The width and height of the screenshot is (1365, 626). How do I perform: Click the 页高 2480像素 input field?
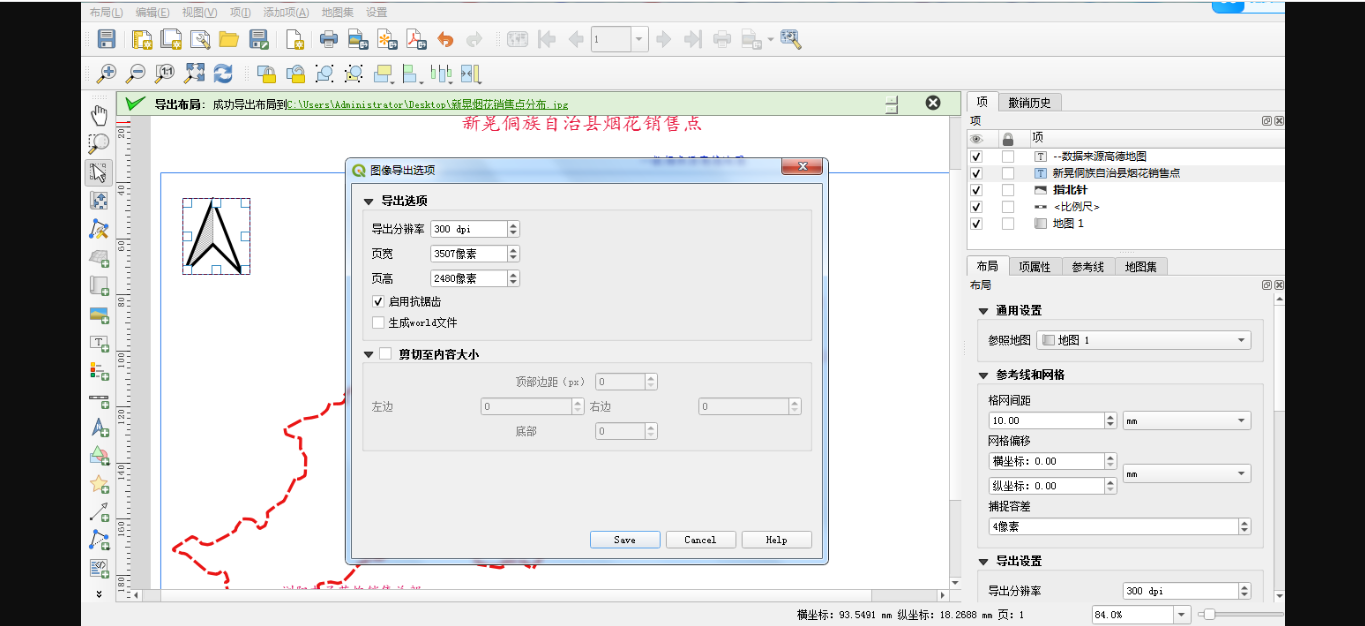(475, 278)
